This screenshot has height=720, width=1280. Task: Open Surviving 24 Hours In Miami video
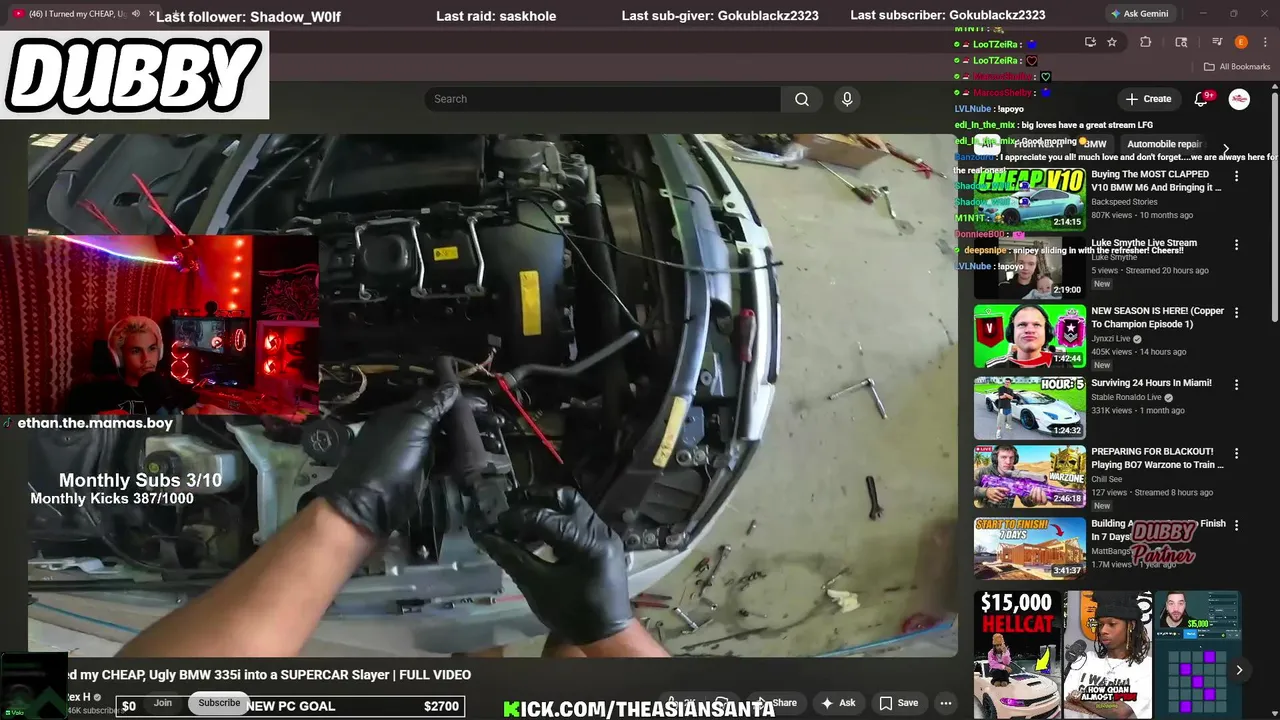(1151, 383)
